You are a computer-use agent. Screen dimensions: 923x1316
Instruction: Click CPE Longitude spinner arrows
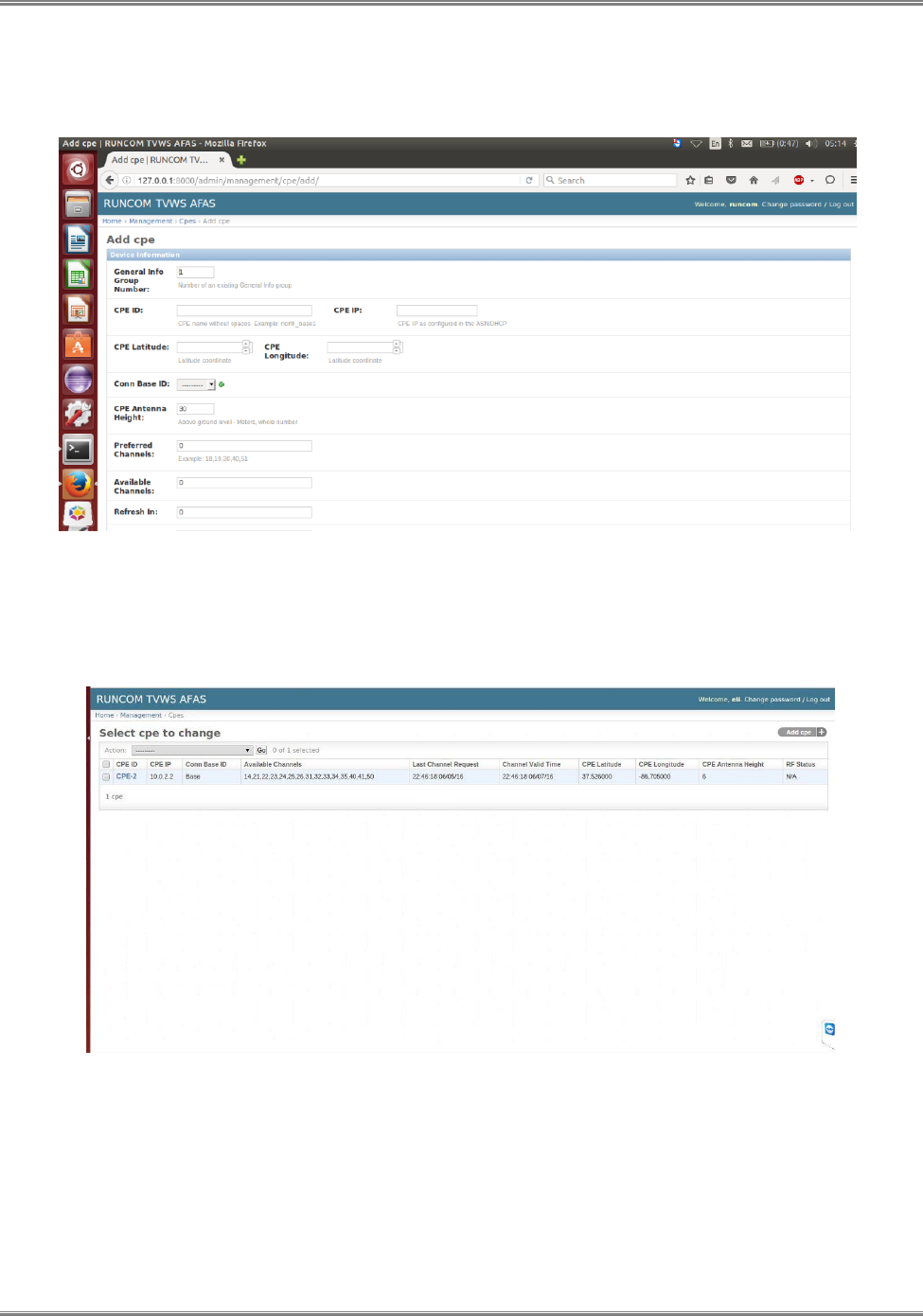pos(398,347)
